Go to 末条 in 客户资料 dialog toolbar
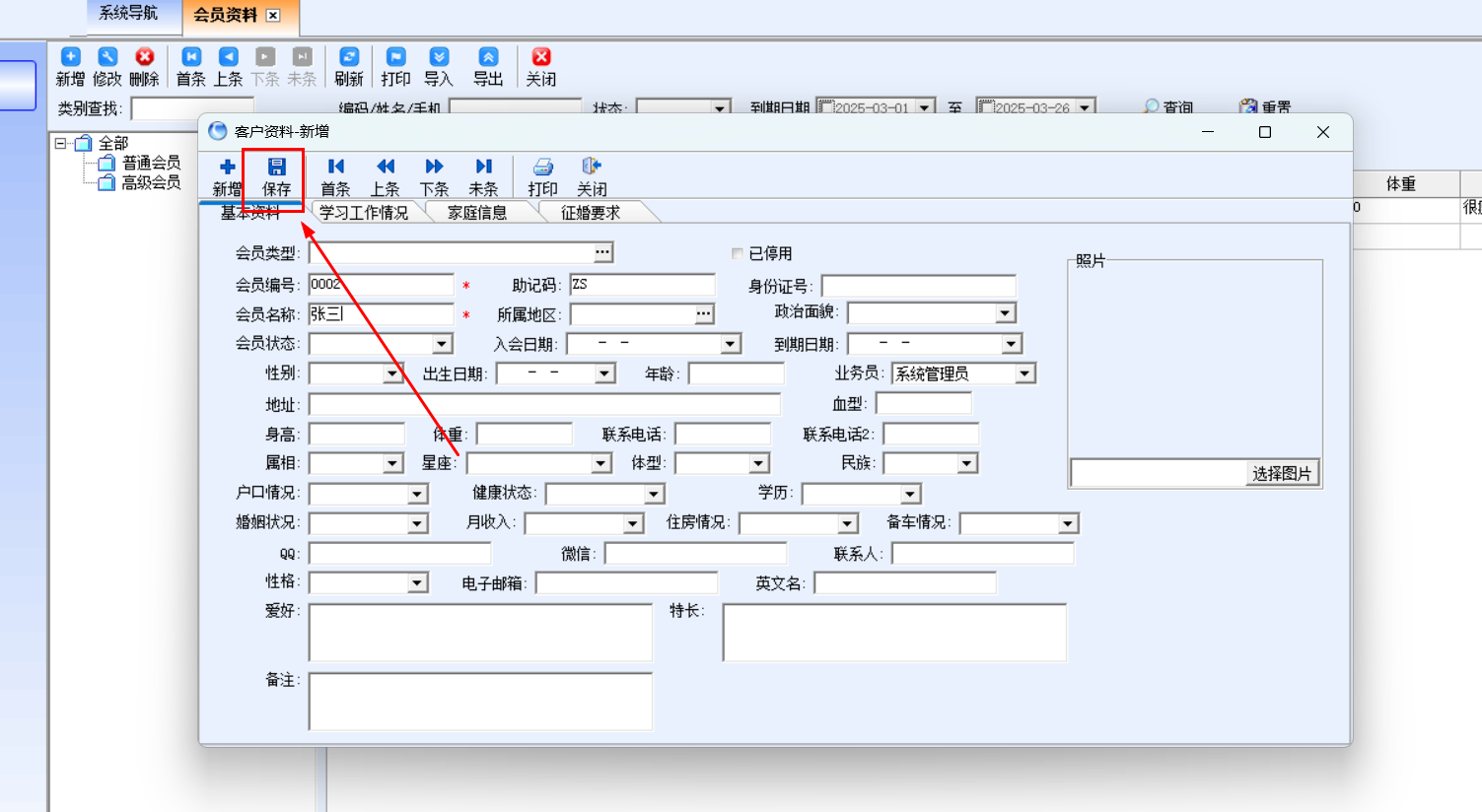The width and height of the screenshot is (1482, 812). [483, 167]
